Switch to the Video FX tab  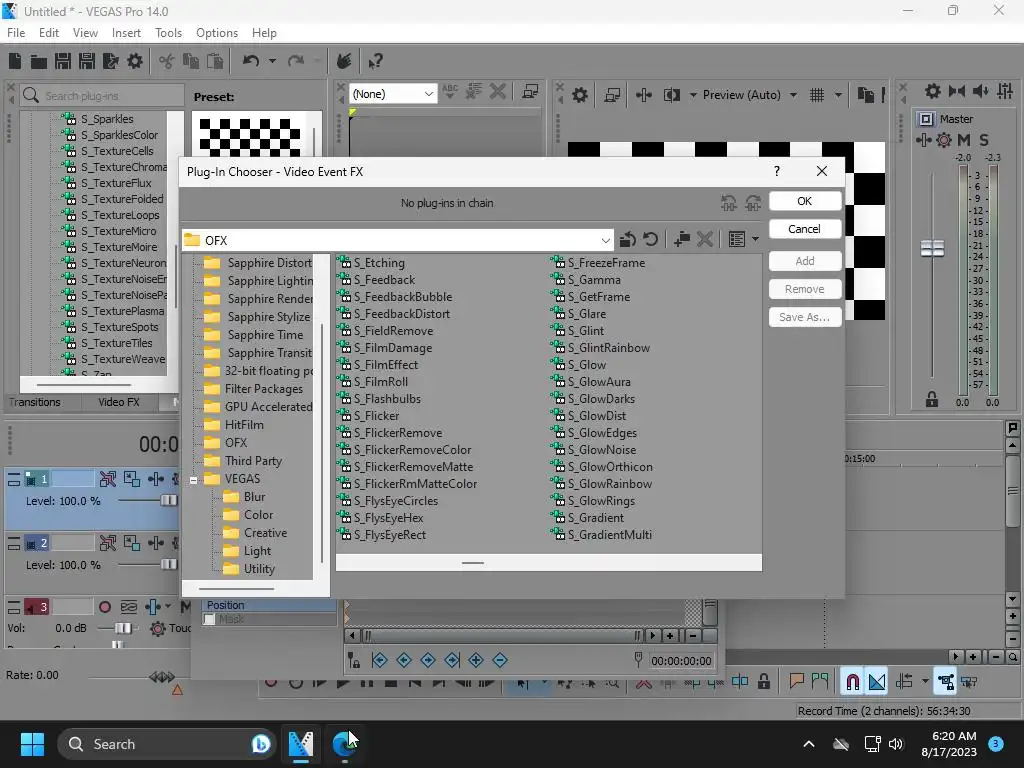click(119, 402)
